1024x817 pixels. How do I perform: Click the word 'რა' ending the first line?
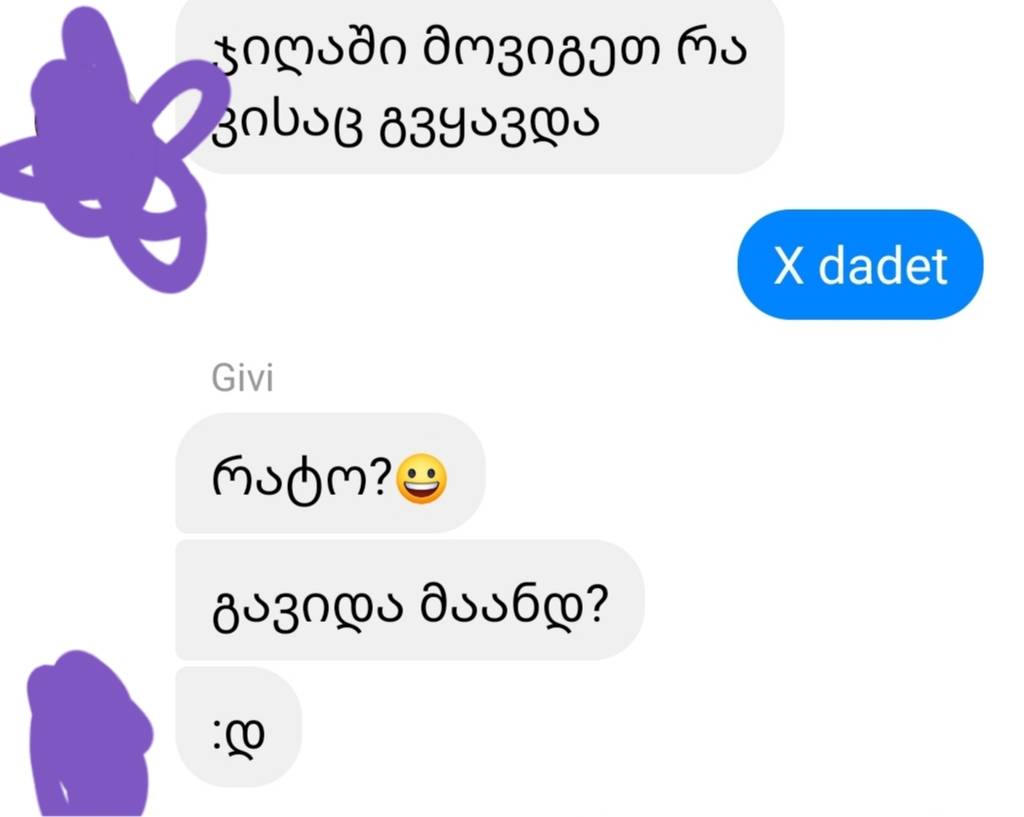point(711,51)
